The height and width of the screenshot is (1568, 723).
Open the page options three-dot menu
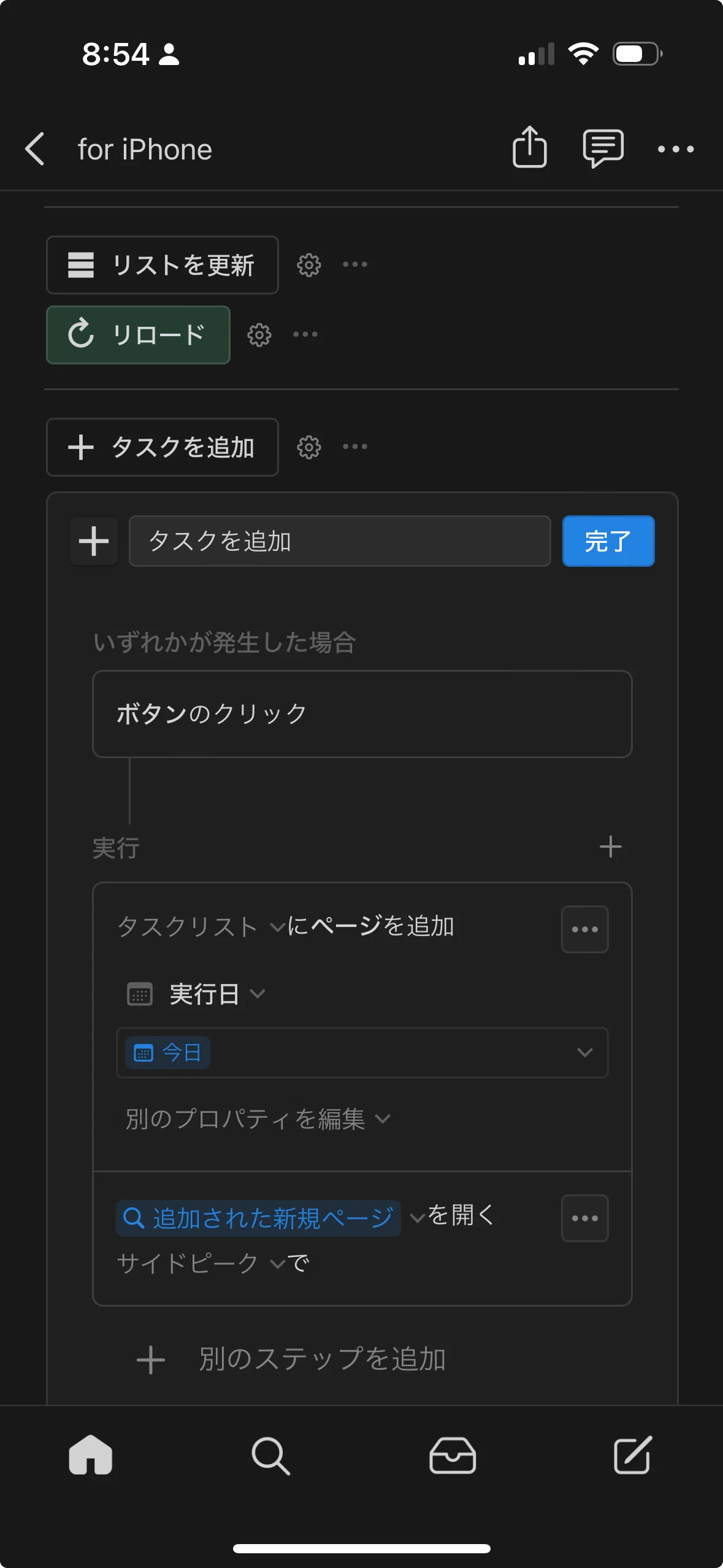675,149
